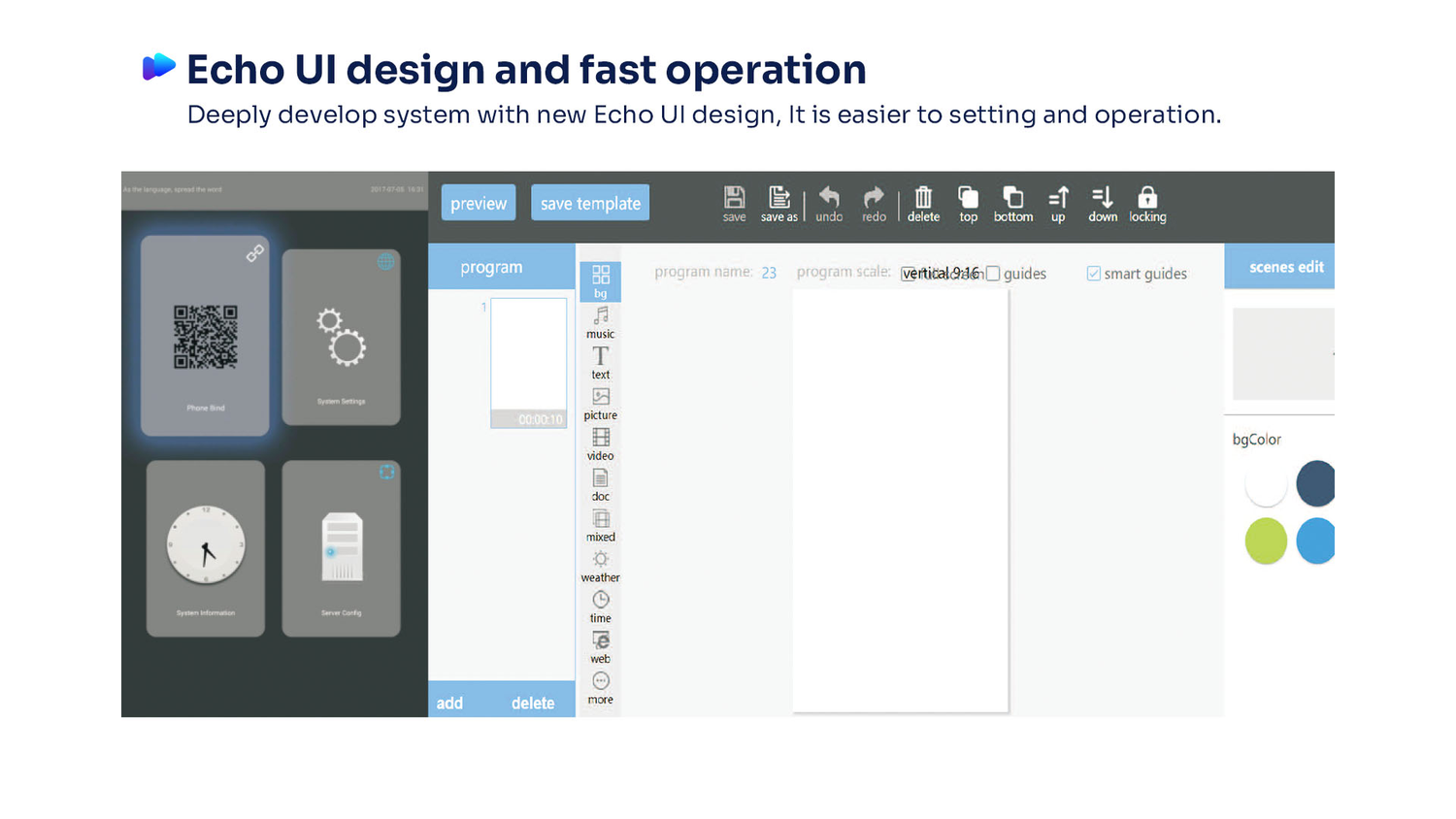This screenshot has width=1456, height=819.
Task: Enable the guides checkbox
Action: click(x=993, y=274)
